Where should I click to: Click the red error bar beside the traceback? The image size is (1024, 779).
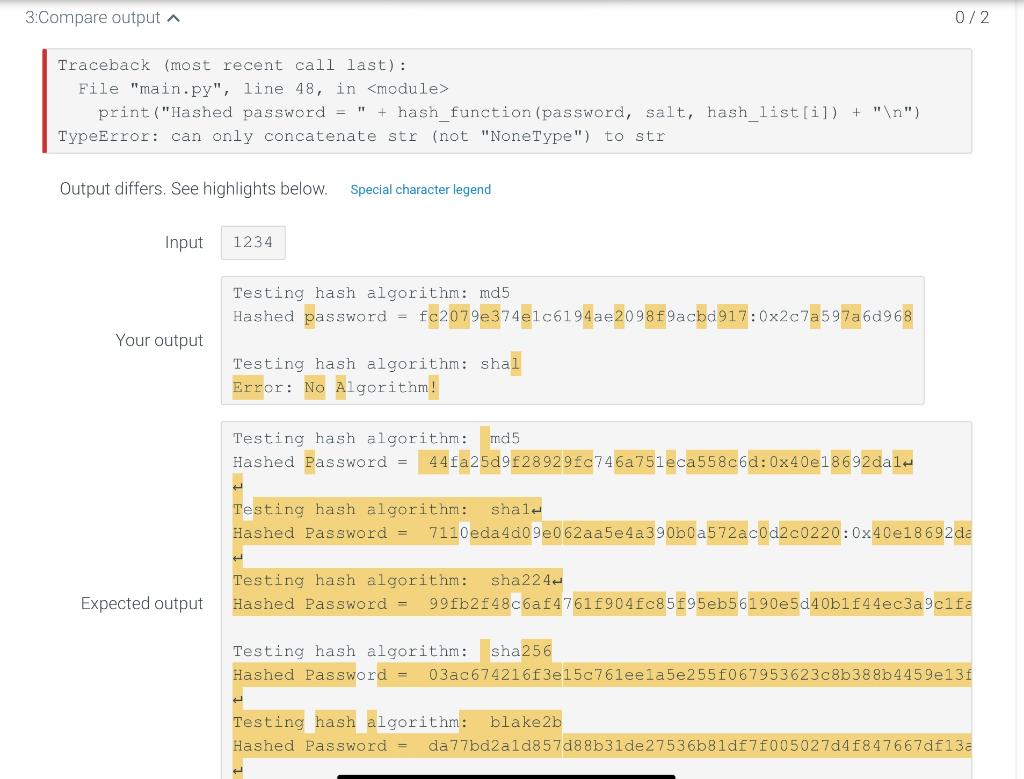(44, 100)
